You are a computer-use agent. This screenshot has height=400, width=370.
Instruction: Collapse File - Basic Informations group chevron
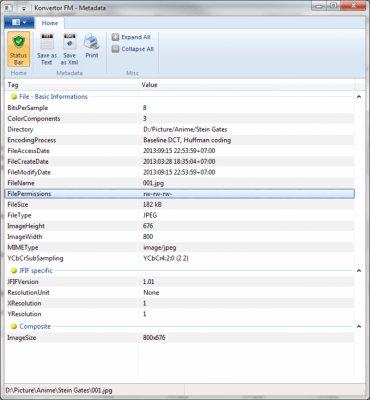359,97
